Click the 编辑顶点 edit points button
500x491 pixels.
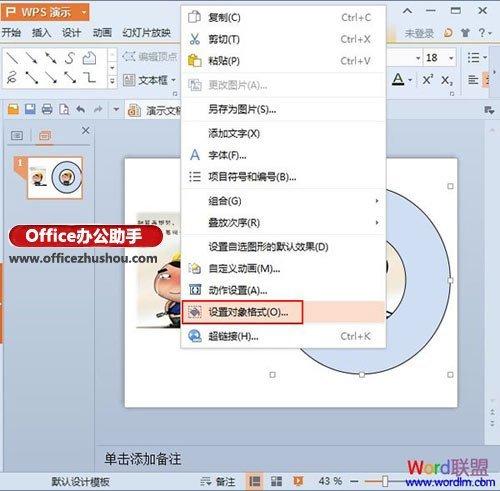(x=150, y=57)
